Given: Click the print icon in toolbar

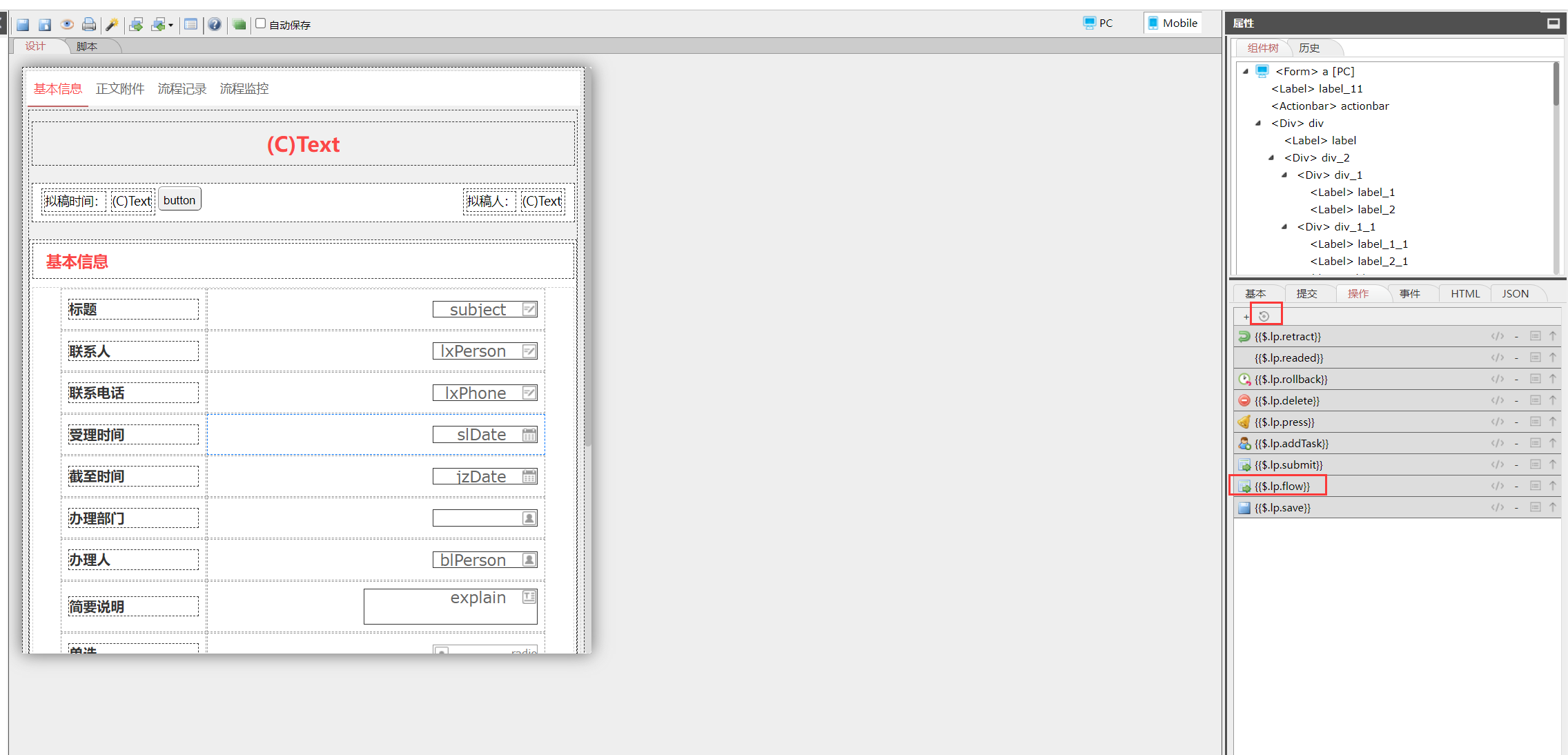Looking at the screenshot, I should [x=89, y=25].
